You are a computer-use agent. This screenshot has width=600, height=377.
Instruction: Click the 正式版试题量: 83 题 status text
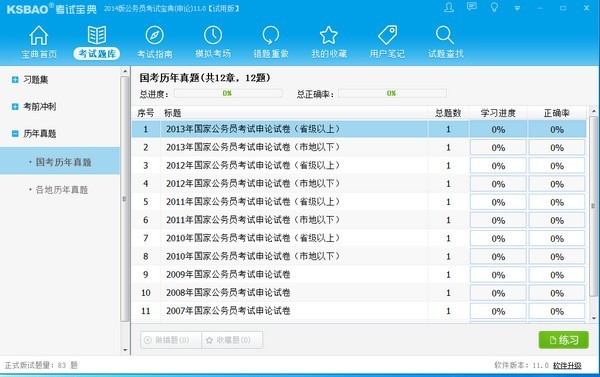tap(41, 365)
